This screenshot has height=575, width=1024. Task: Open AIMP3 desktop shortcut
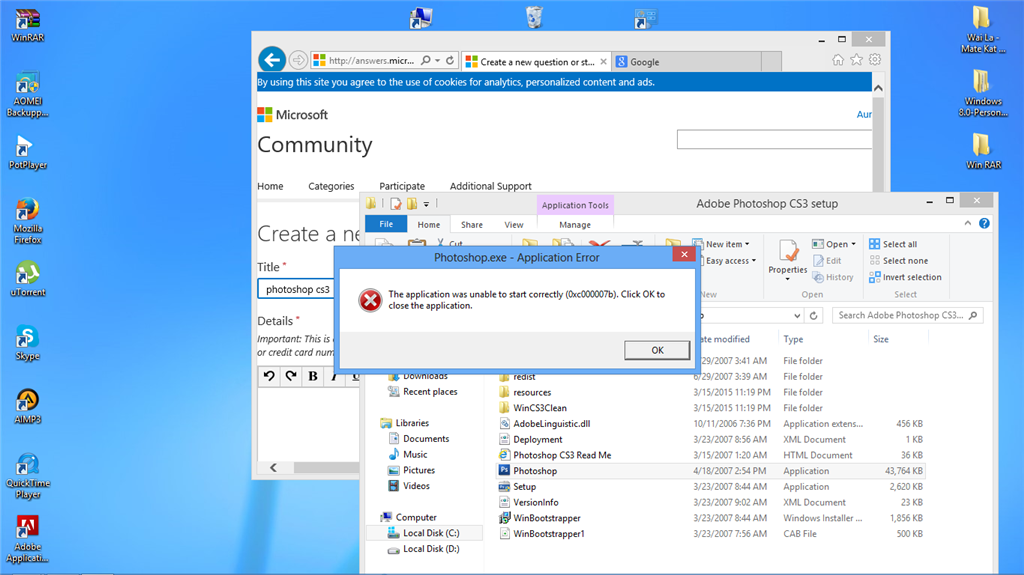point(27,406)
